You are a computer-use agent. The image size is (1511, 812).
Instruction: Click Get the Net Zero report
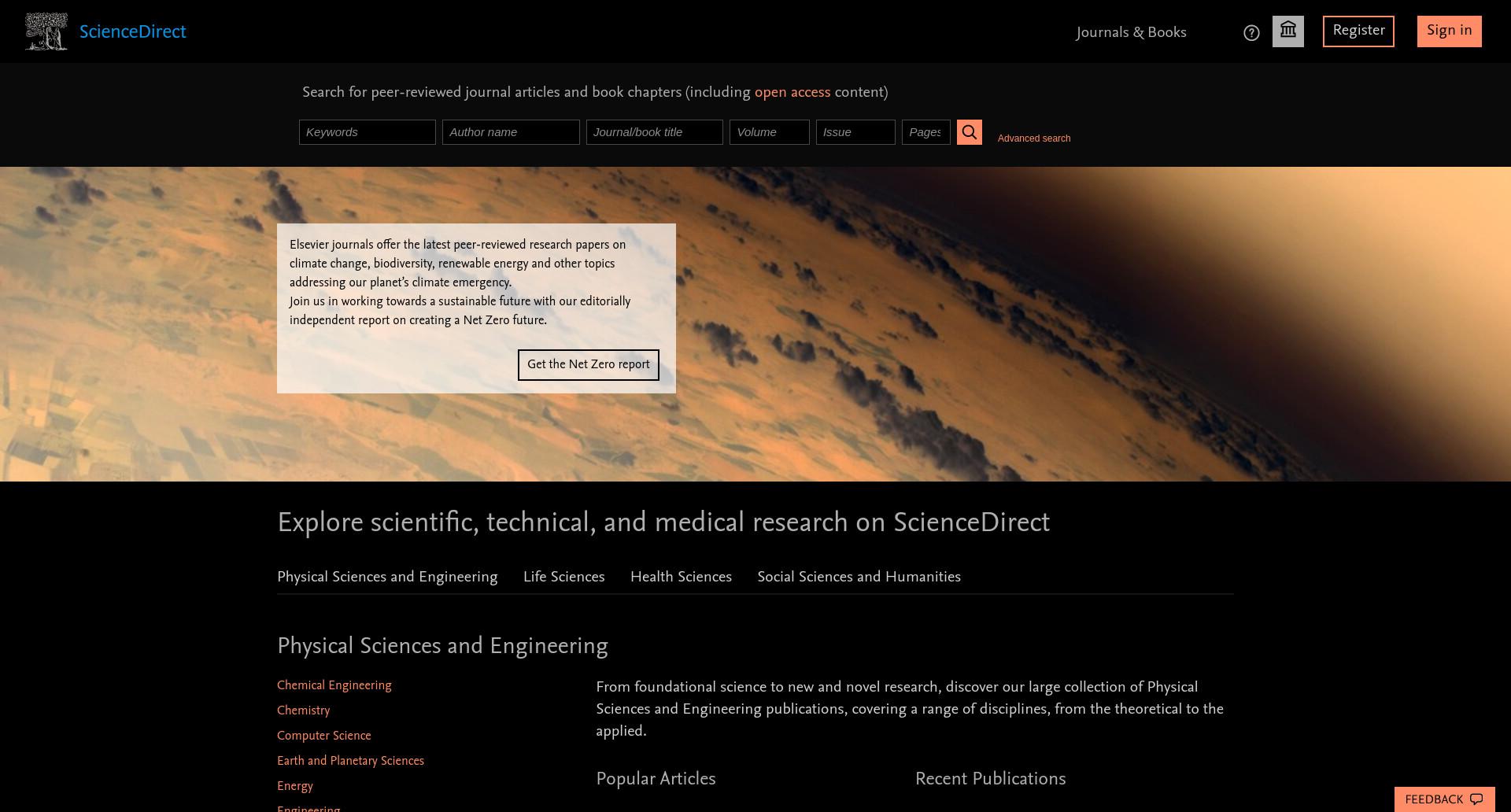[x=589, y=365]
